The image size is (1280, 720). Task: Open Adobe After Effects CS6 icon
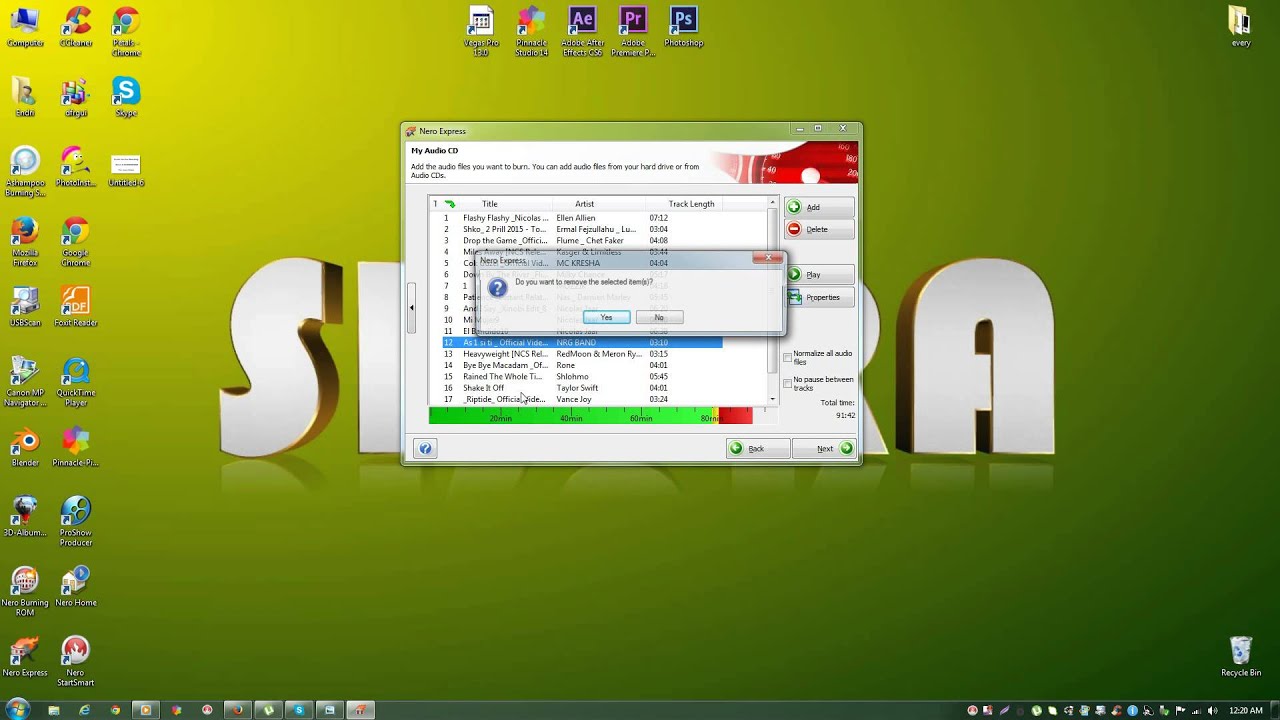click(582, 32)
